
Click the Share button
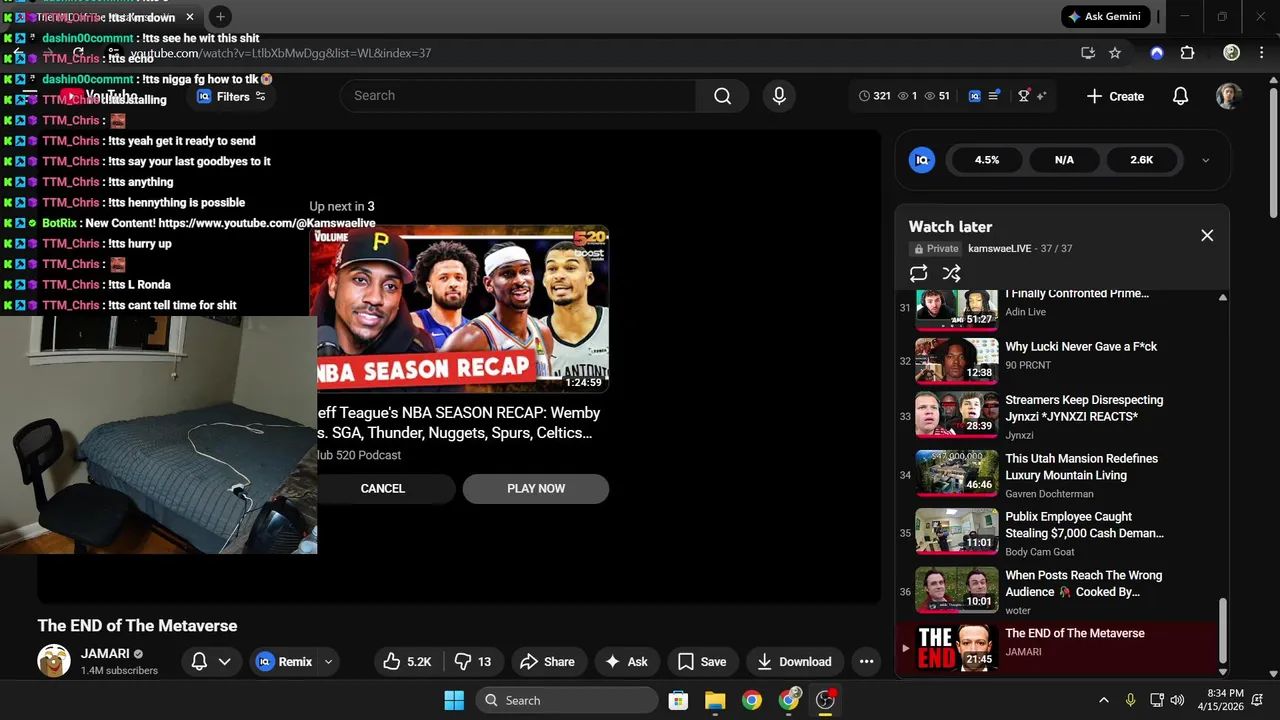click(x=548, y=661)
